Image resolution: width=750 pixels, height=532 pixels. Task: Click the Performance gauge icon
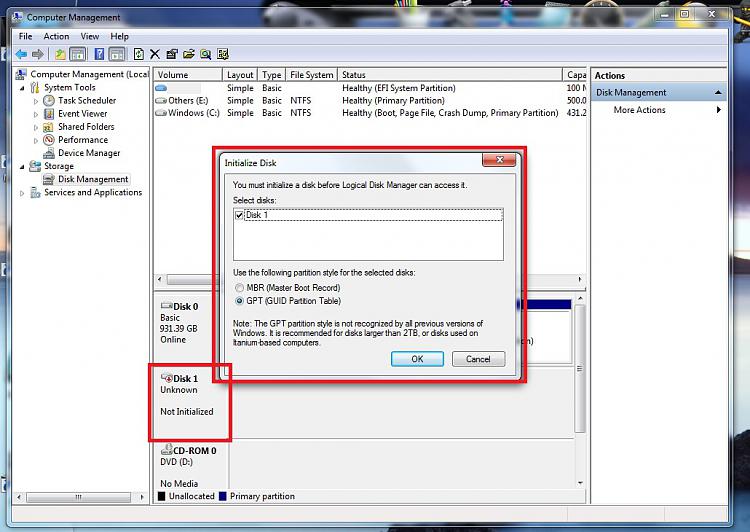[x=48, y=140]
